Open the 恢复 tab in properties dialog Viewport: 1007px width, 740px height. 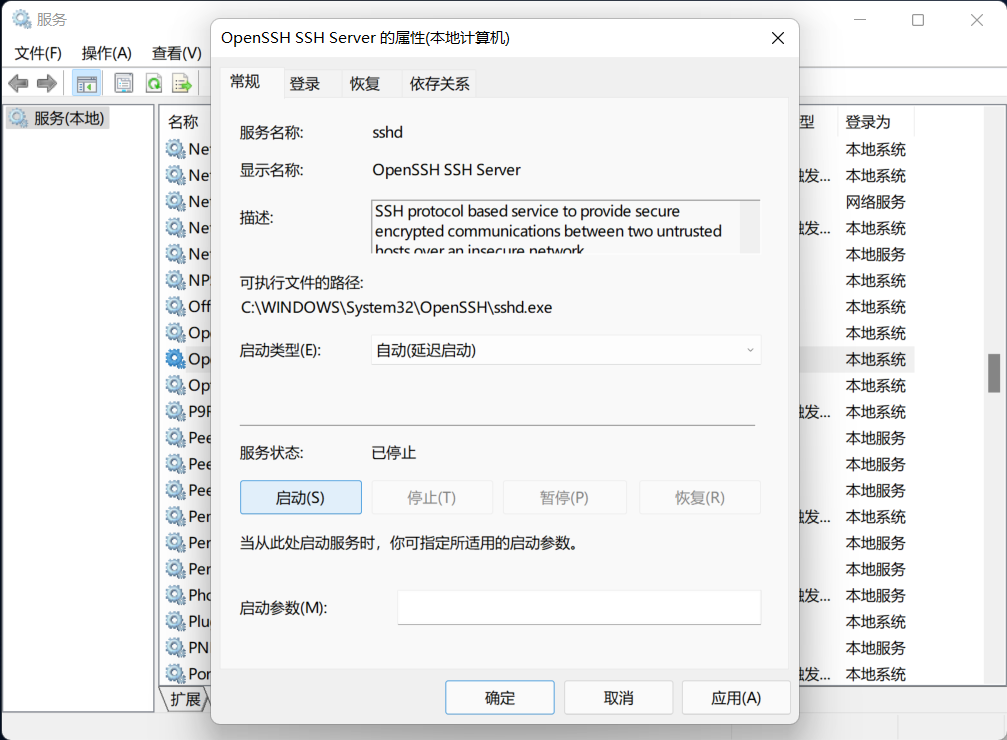(365, 84)
